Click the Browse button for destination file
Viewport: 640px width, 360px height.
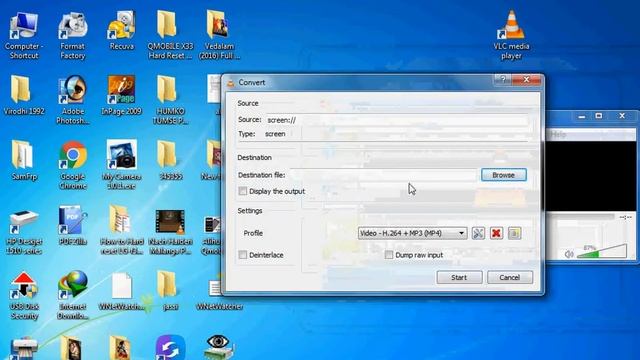pyautogui.click(x=504, y=175)
